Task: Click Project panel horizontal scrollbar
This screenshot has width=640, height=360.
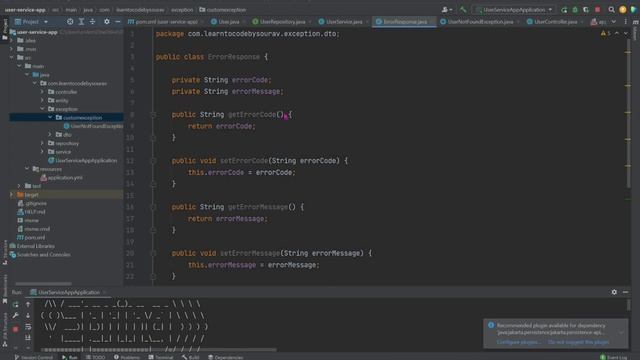Action: pyautogui.click(x=43, y=283)
